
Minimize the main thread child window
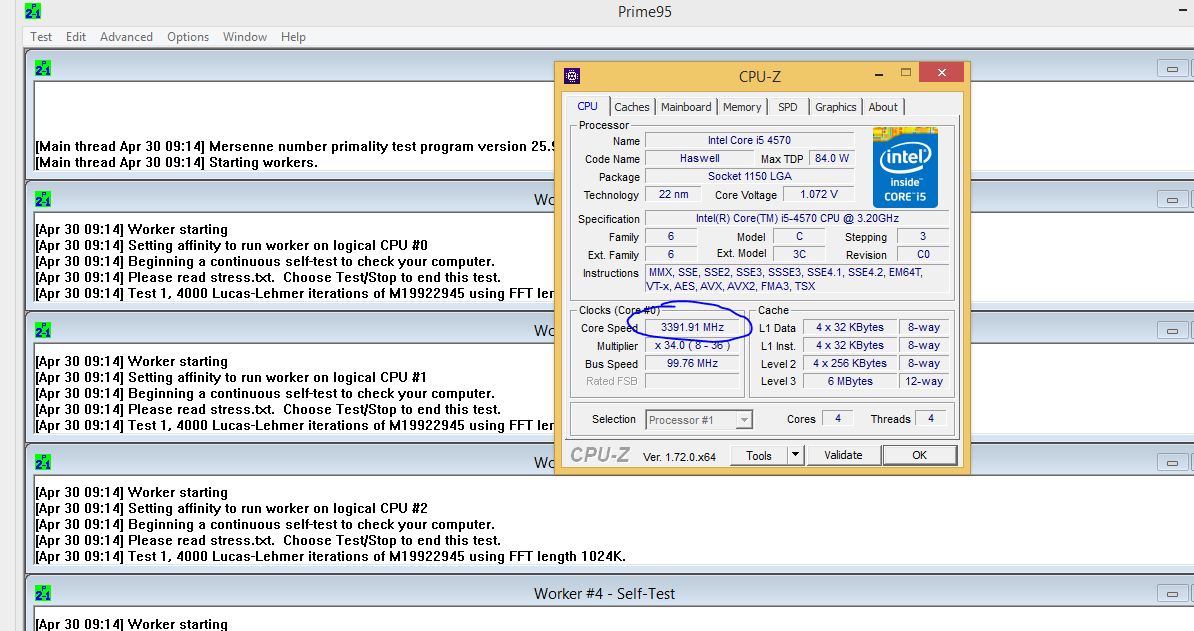tap(1172, 69)
